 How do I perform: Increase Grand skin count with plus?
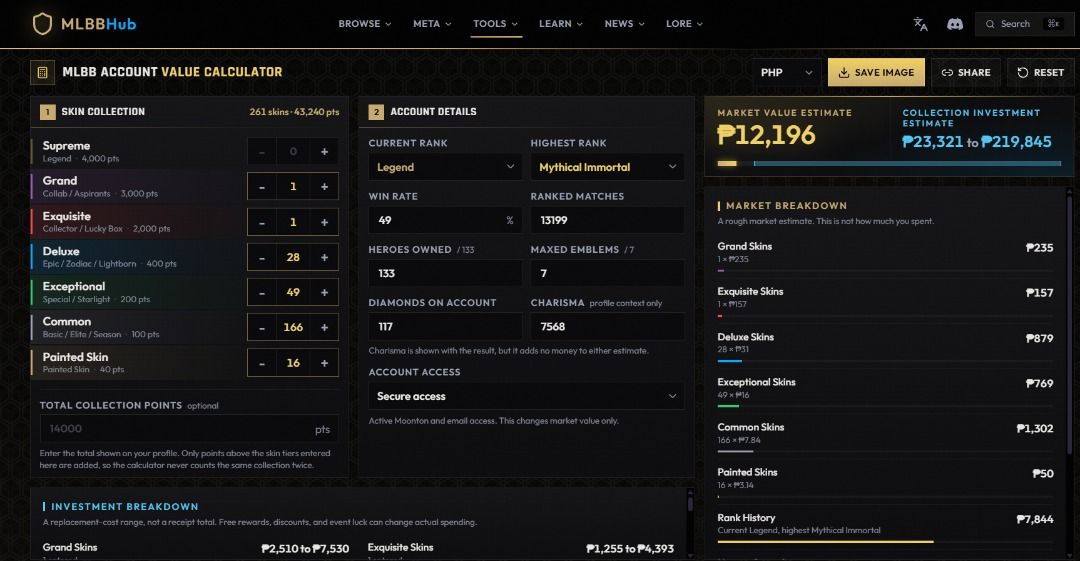[x=324, y=187]
